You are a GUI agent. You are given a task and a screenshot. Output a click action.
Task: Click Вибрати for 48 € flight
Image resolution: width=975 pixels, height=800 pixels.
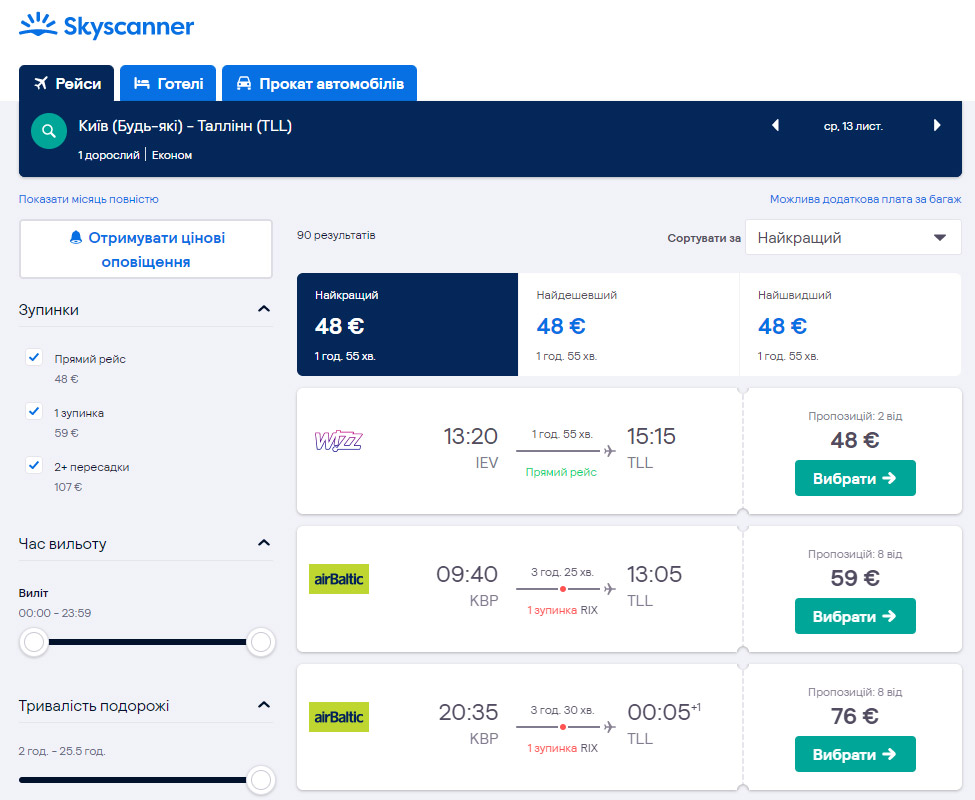pyautogui.click(x=855, y=478)
